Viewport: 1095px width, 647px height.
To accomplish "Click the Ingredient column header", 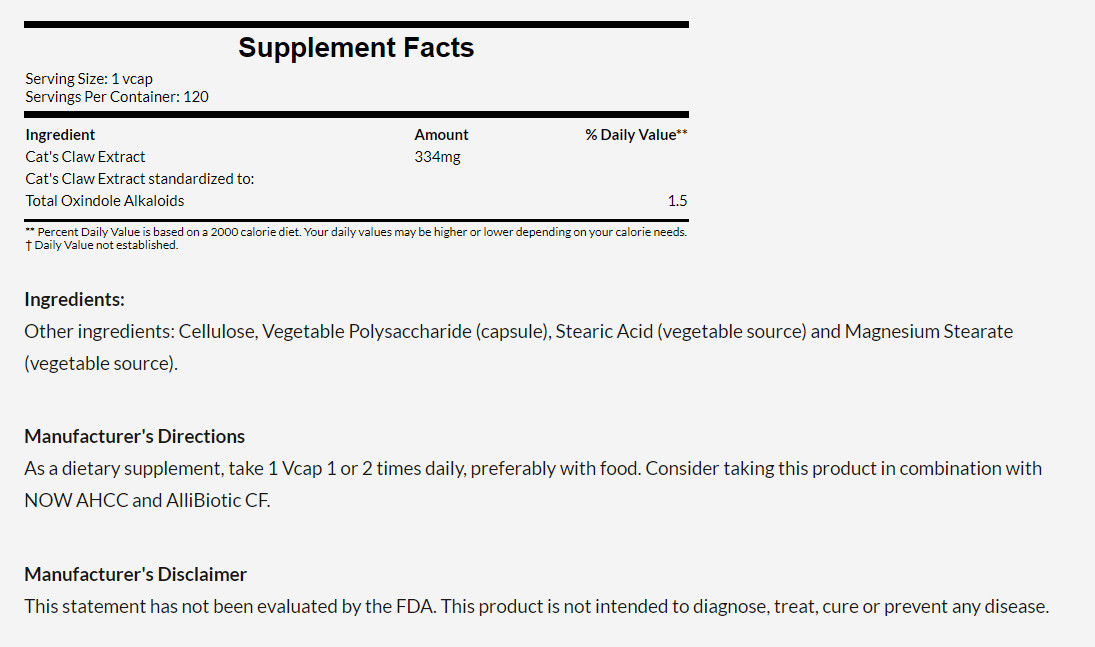I will 60,134.
